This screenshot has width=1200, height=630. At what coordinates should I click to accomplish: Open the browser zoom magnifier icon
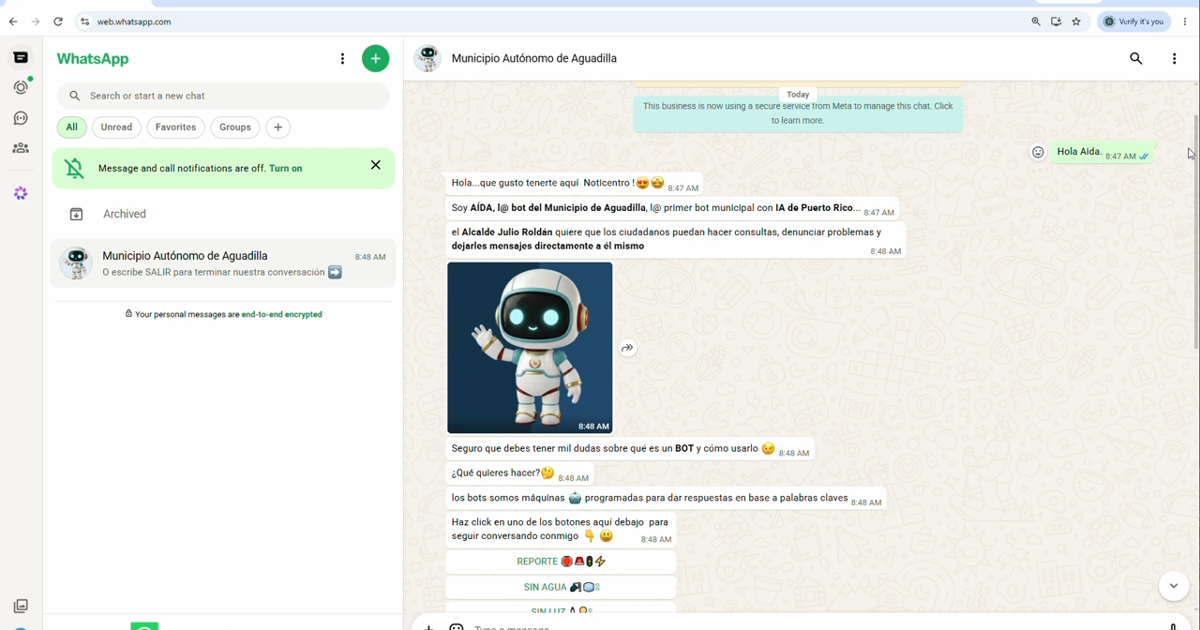[x=1036, y=21]
